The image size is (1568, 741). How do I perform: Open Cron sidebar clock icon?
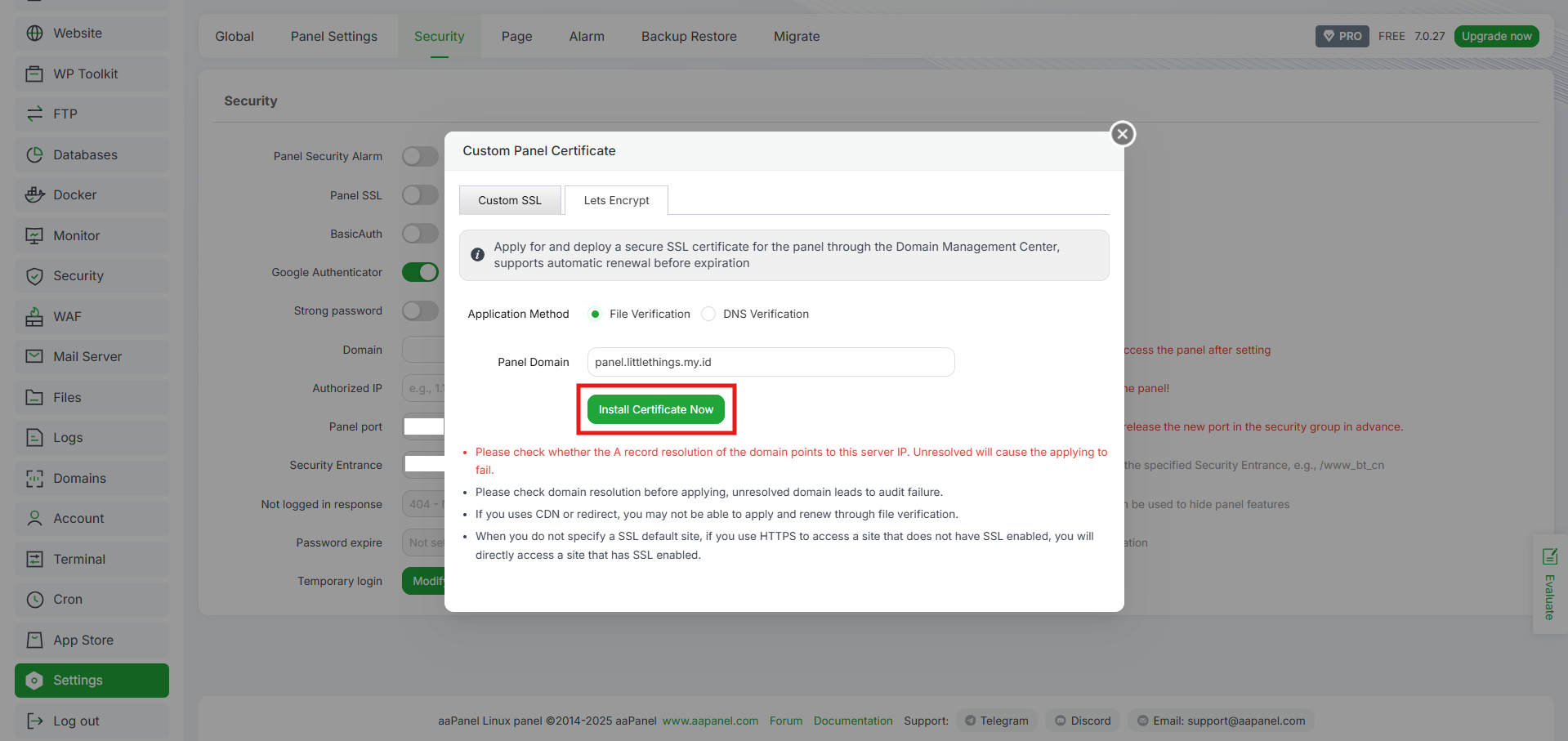tap(34, 600)
